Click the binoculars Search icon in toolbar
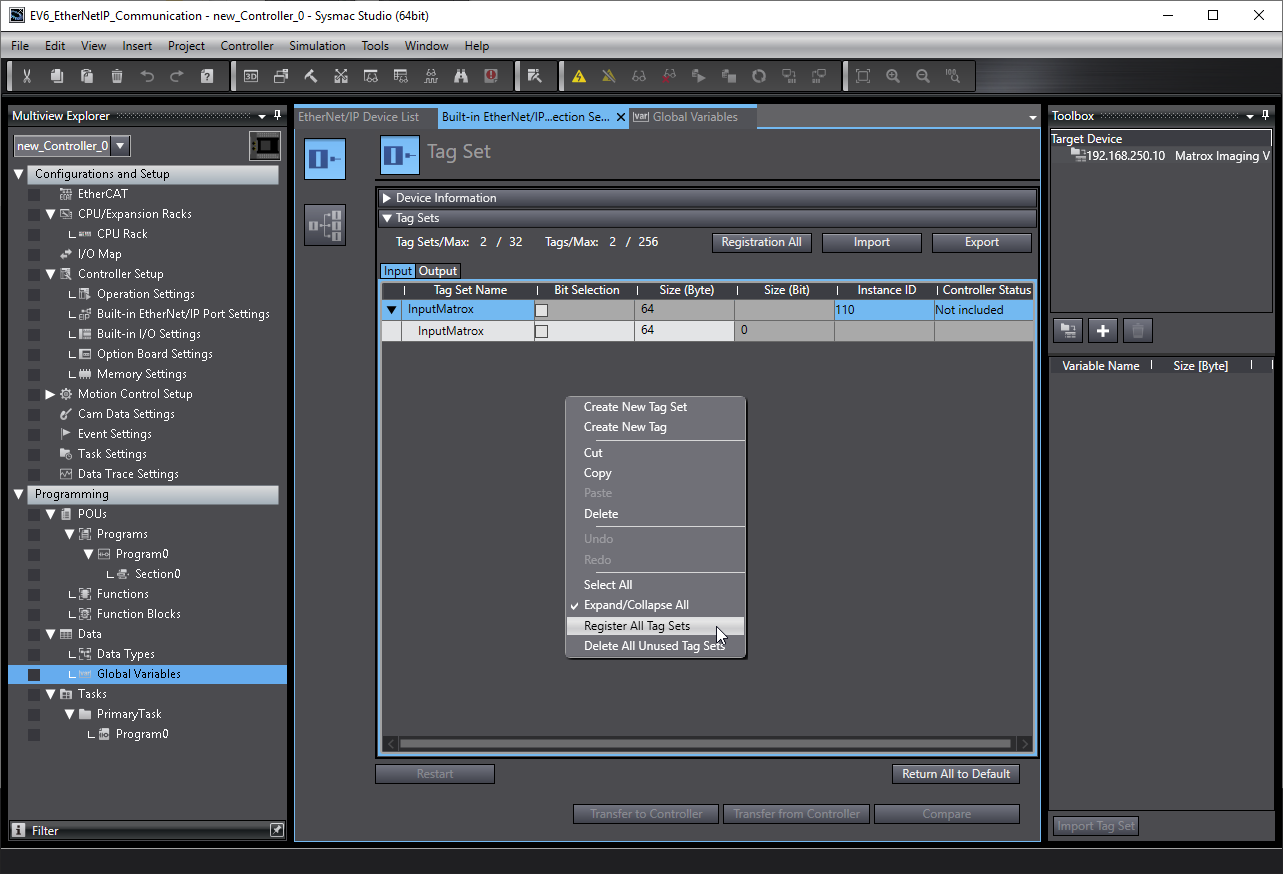The height and width of the screenshot is (874, 1283). click(461, 76)
